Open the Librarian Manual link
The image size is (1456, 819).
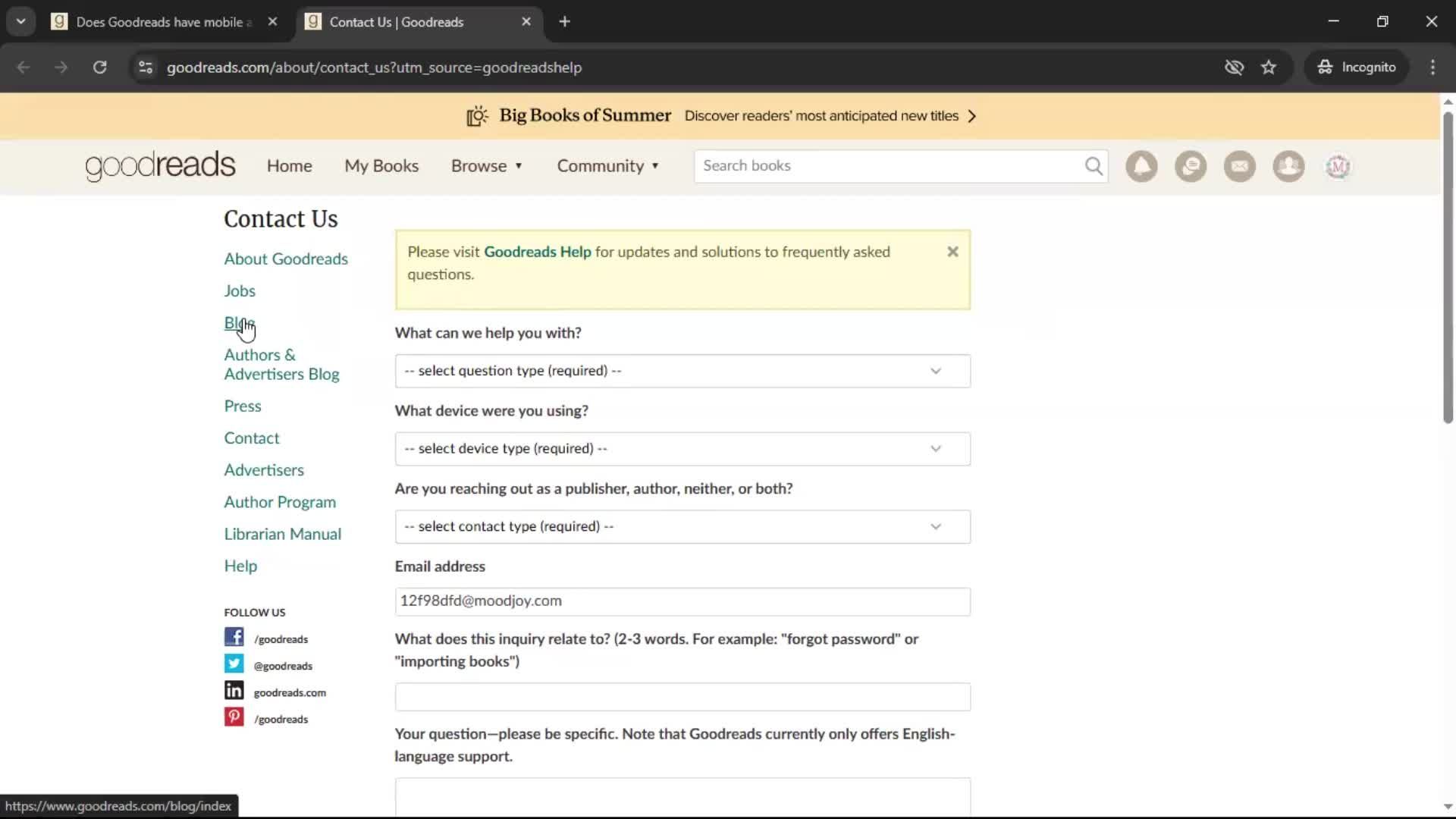(283, 534)
